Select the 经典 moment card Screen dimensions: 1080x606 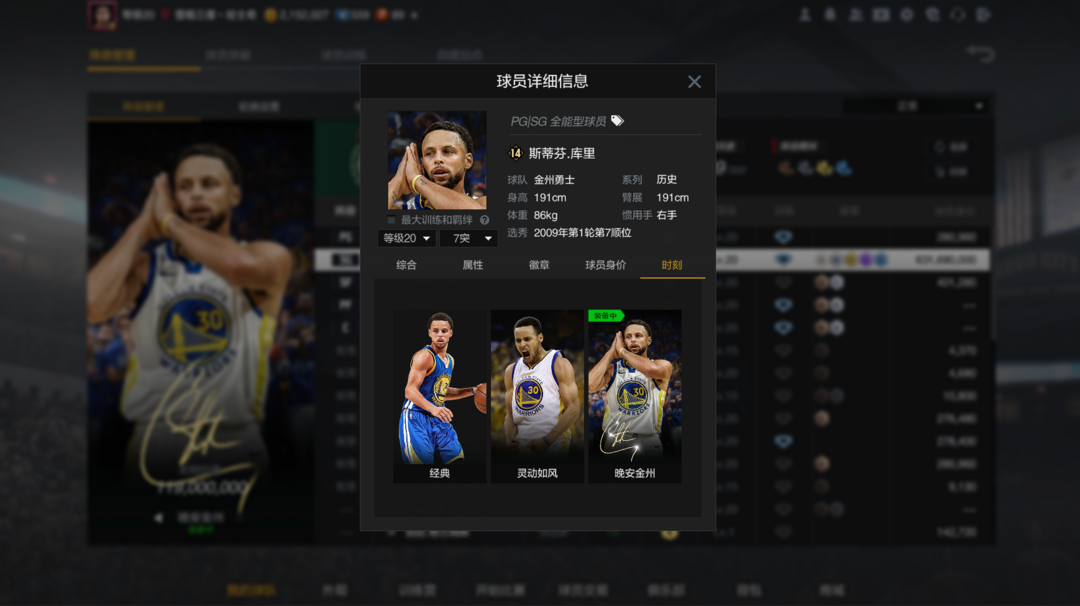pyautogui.click(x=439, y=396)
